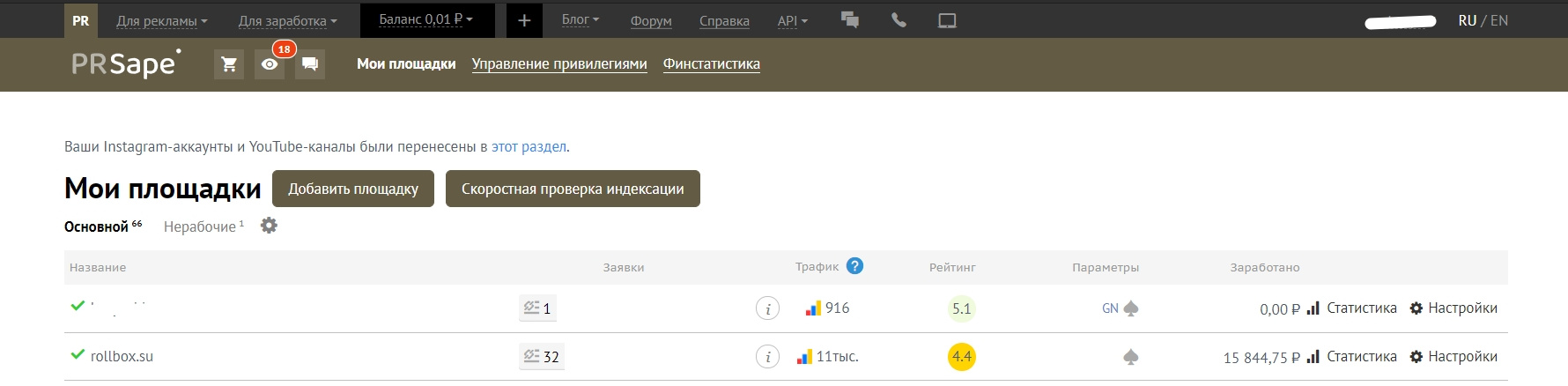Click the yellow 4.4 rating badge
The height and width of the screenshot is (386, 1568).
click(961, 357)
